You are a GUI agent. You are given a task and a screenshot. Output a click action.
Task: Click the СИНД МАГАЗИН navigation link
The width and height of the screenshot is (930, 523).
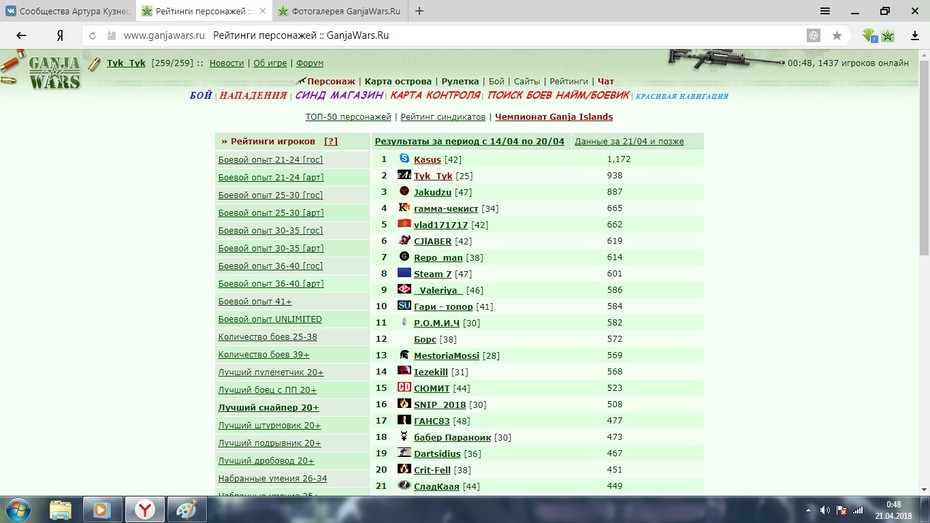click(x=339, y=95)
